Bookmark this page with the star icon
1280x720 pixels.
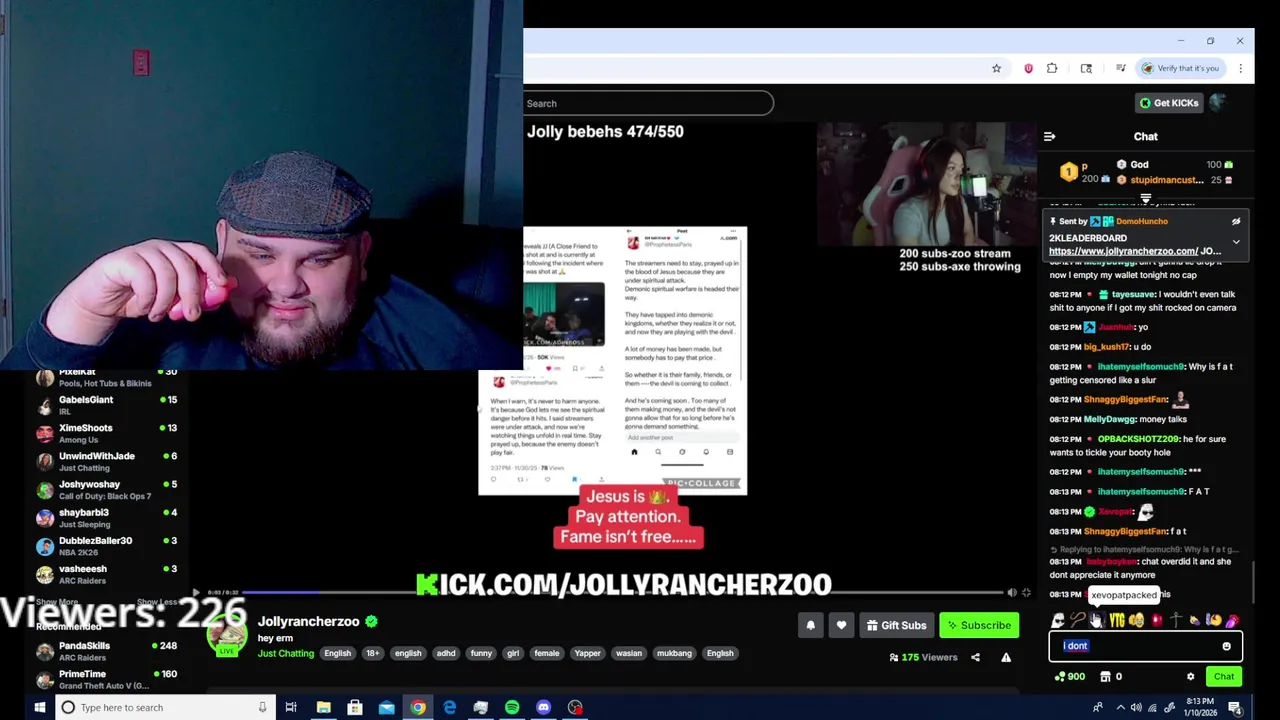point(996,68)
